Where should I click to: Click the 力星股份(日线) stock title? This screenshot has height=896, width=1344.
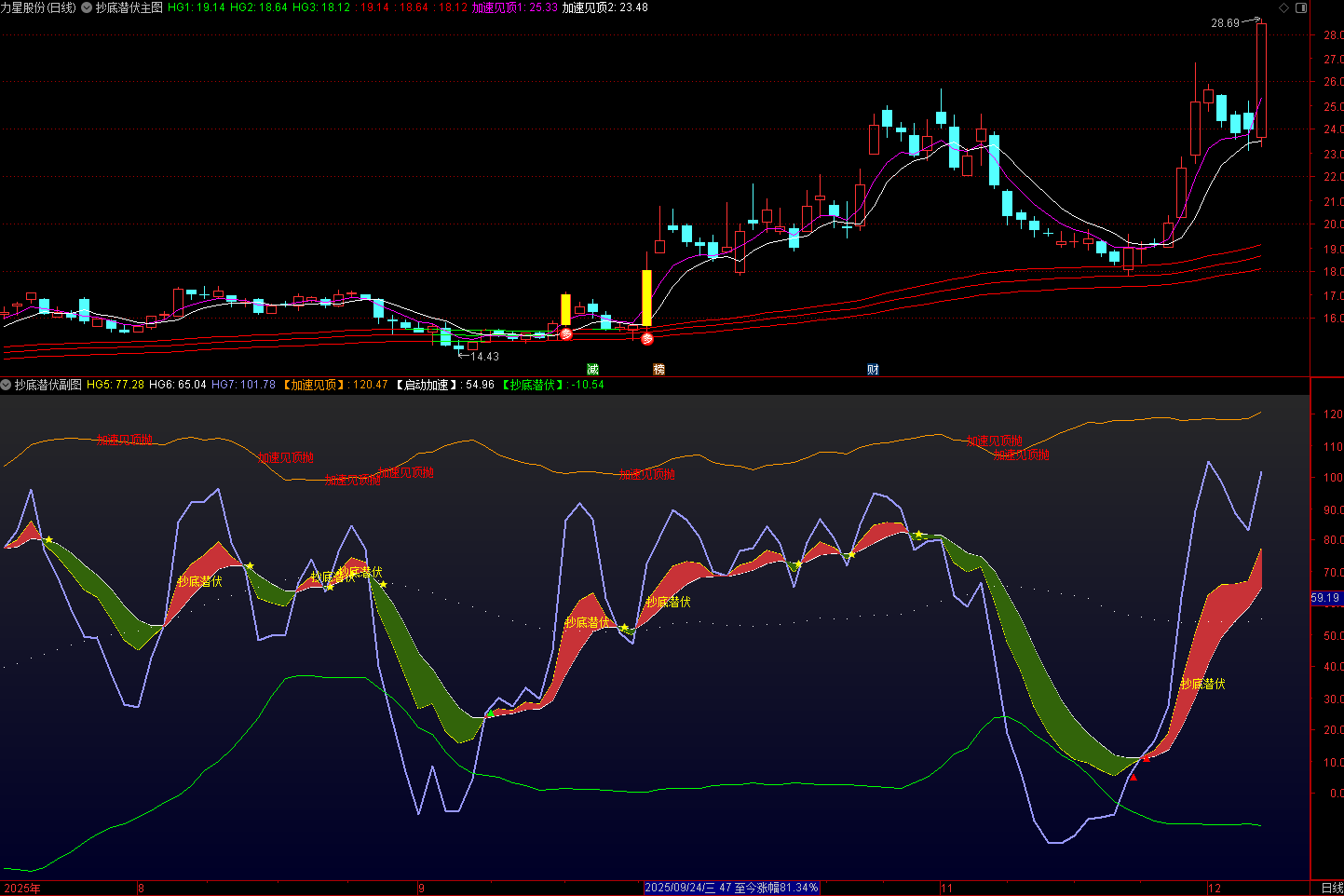pos(38,7)
